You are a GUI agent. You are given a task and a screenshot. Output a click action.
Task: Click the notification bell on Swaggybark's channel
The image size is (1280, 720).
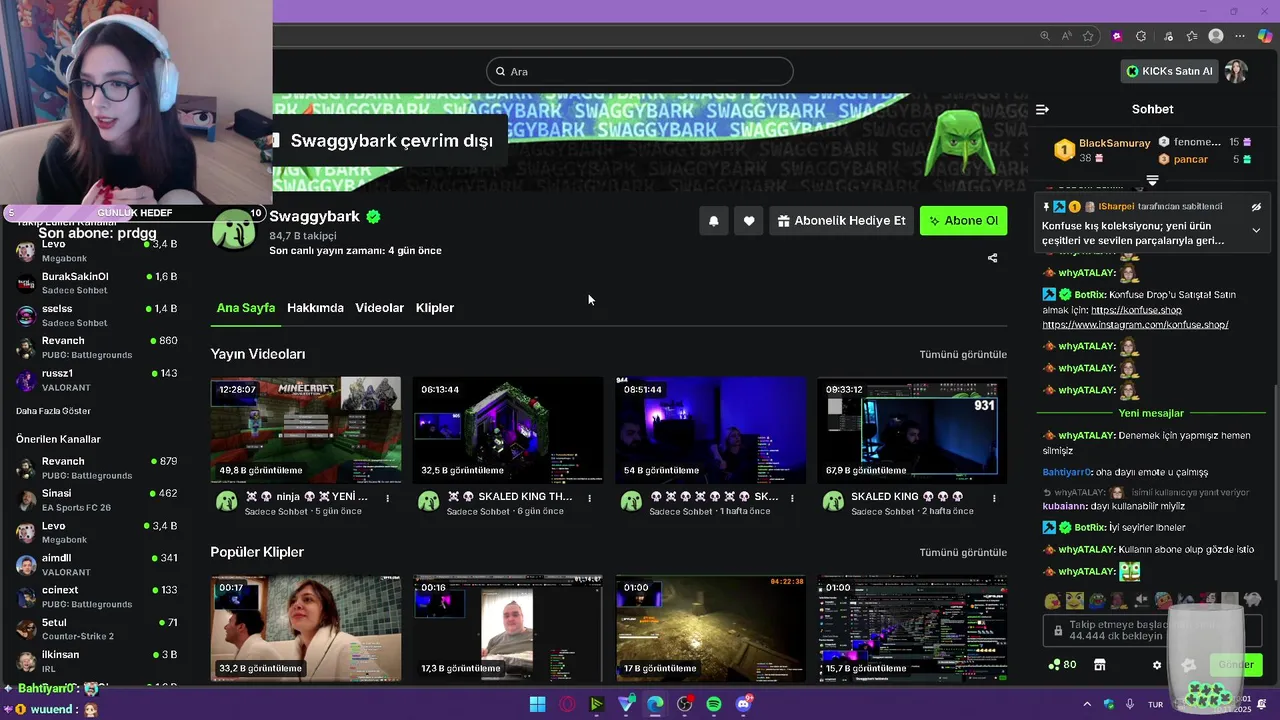point(714,221)
